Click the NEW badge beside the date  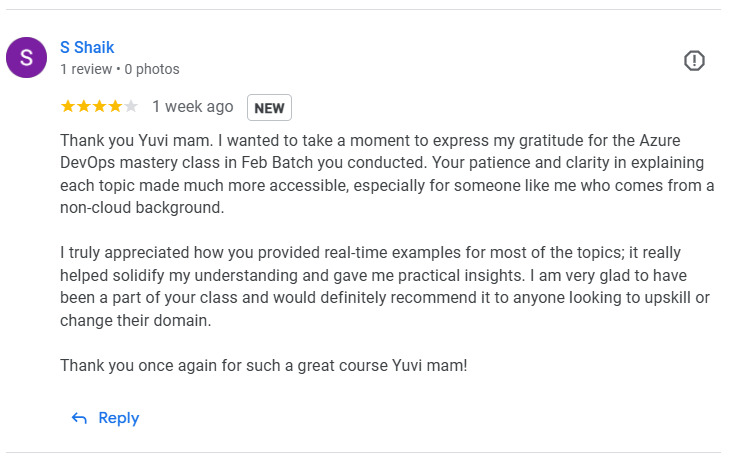point(269,108)
